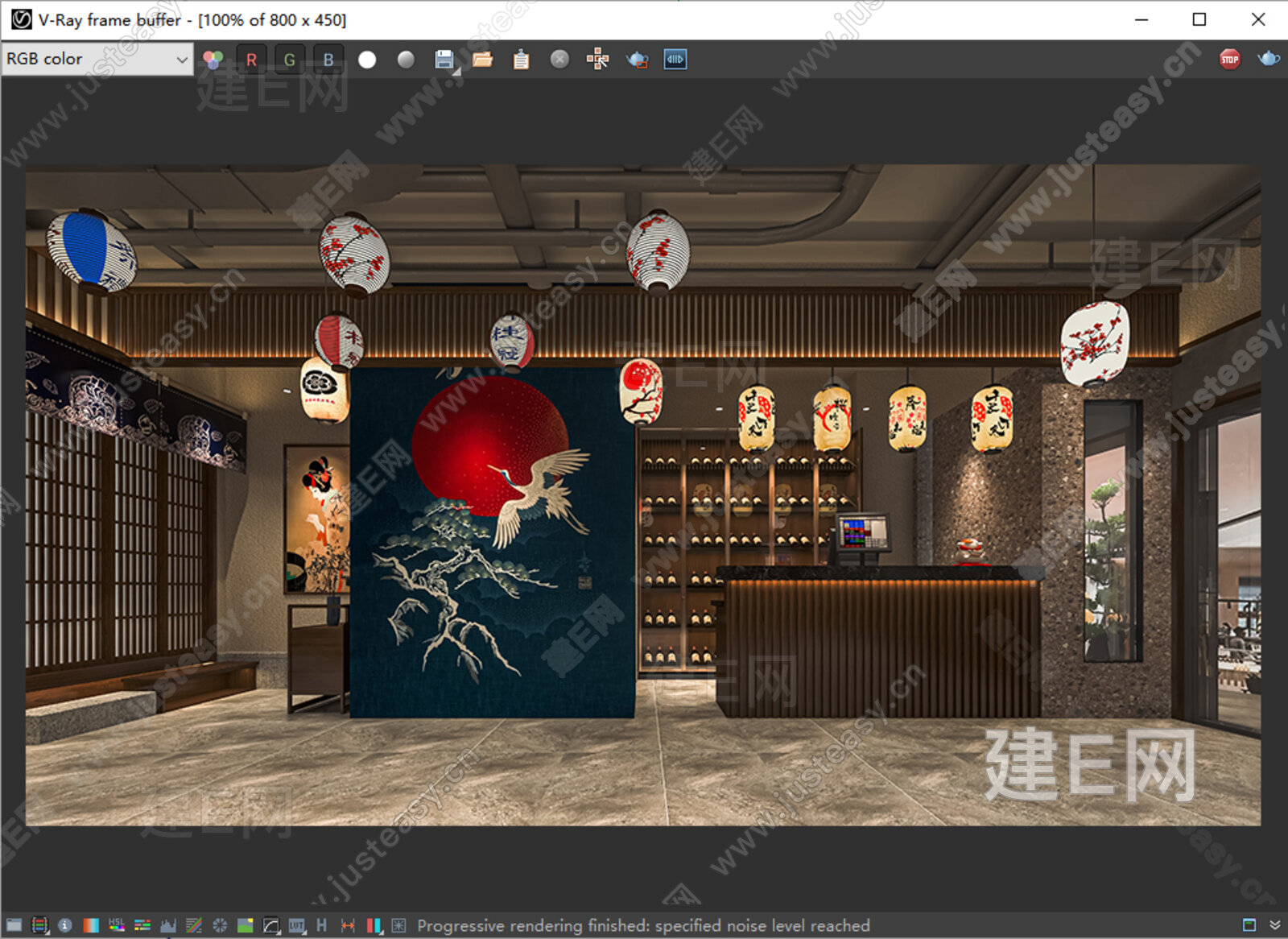Clear the frame buffer image
The height and width of the screenshot is (939, 1288).
560,60
